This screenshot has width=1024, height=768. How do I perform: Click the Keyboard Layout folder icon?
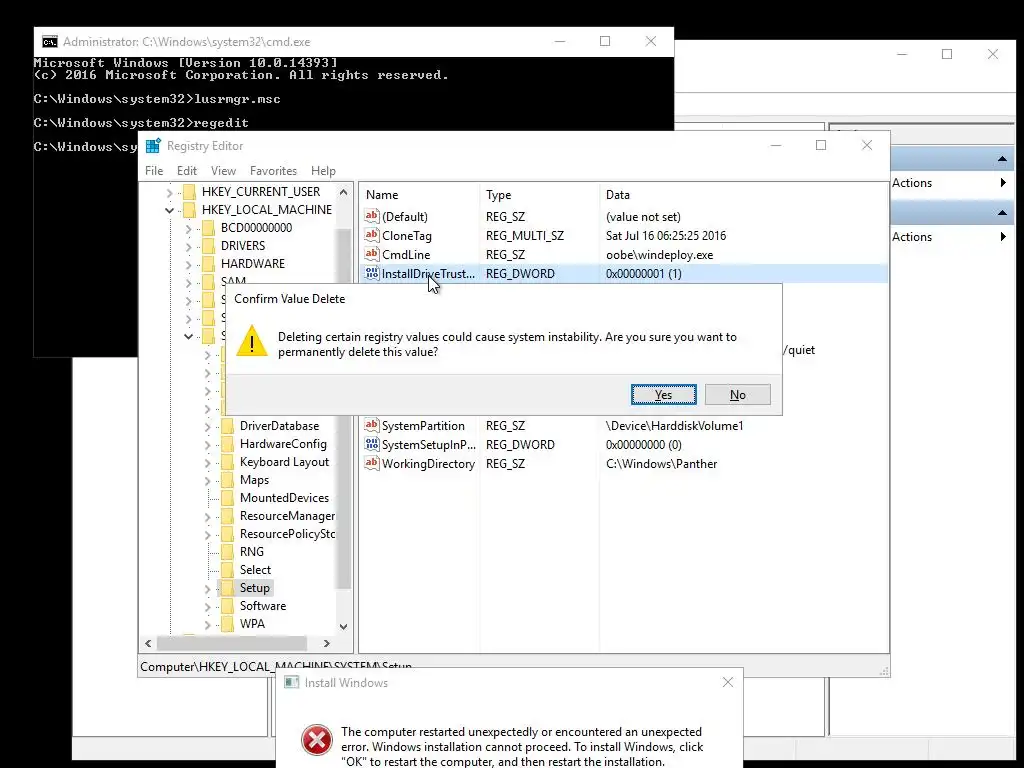point(227,462)
